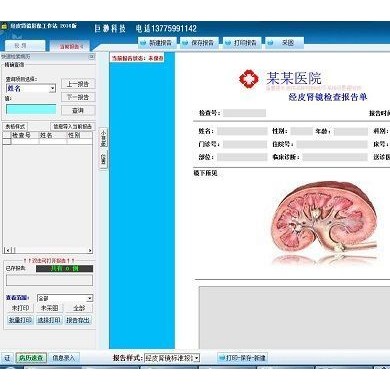Import info into current report button
The image size is (390, 390).
pos(73,127)
